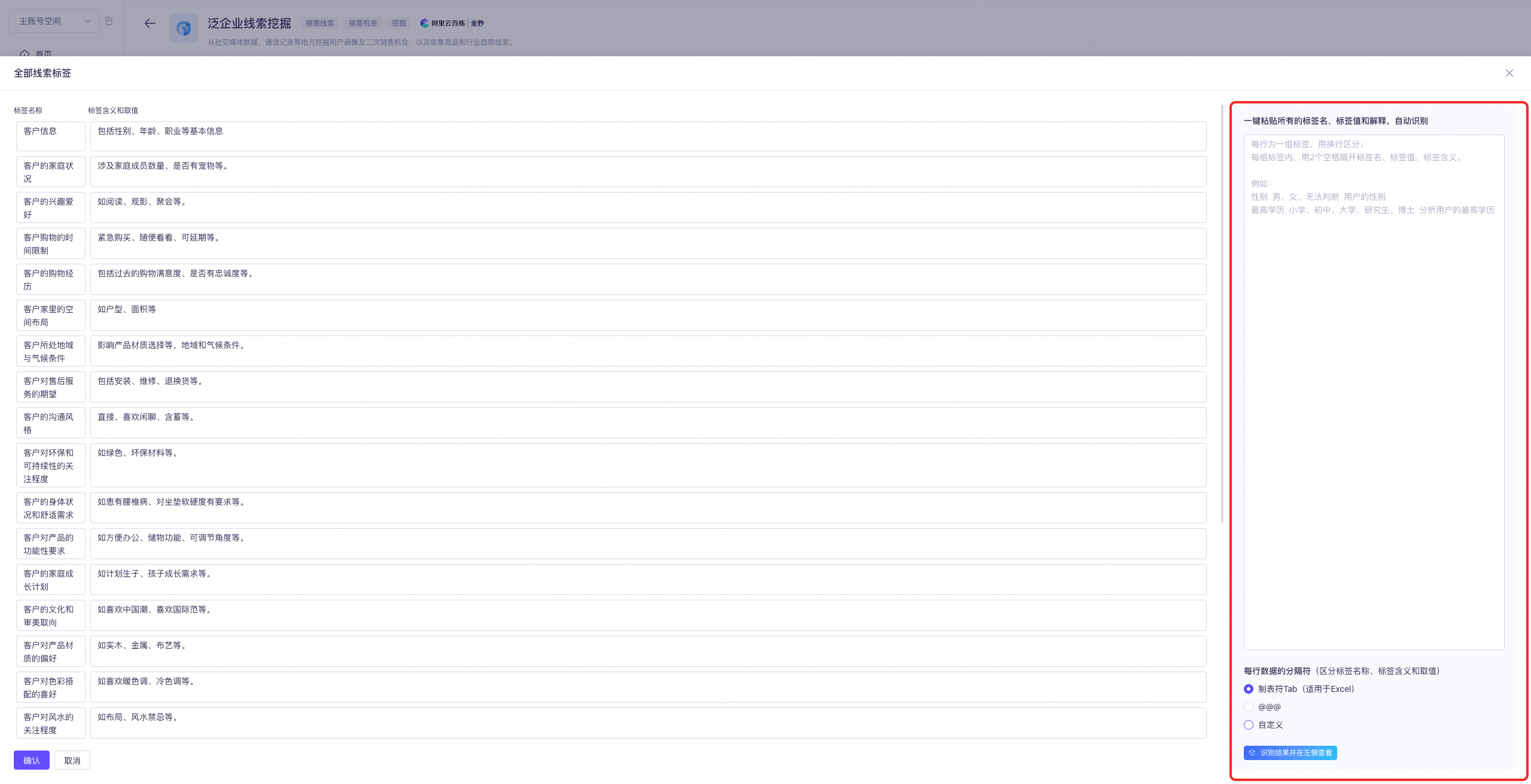Click the 销售线索 tag
This screenshot has width=1531, height=784.
click(319, 23)
